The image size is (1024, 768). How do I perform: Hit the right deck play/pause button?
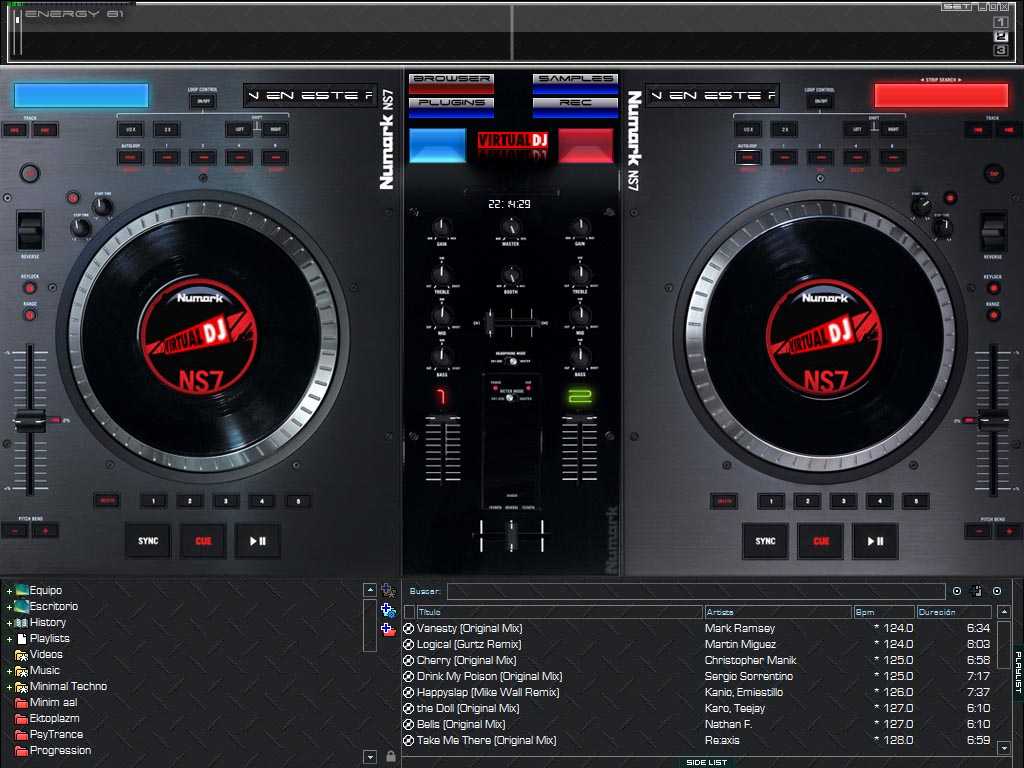coord(875,541)
